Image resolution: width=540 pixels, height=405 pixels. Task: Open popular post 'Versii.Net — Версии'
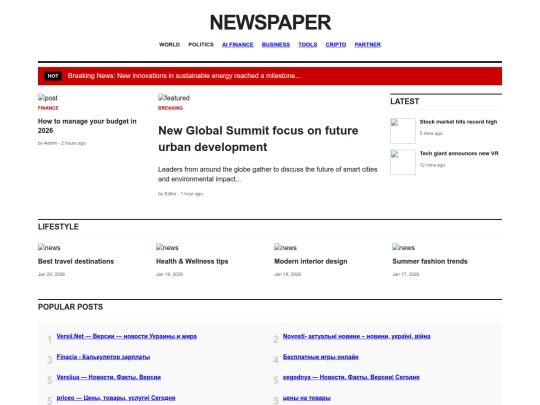coord(126,336)
